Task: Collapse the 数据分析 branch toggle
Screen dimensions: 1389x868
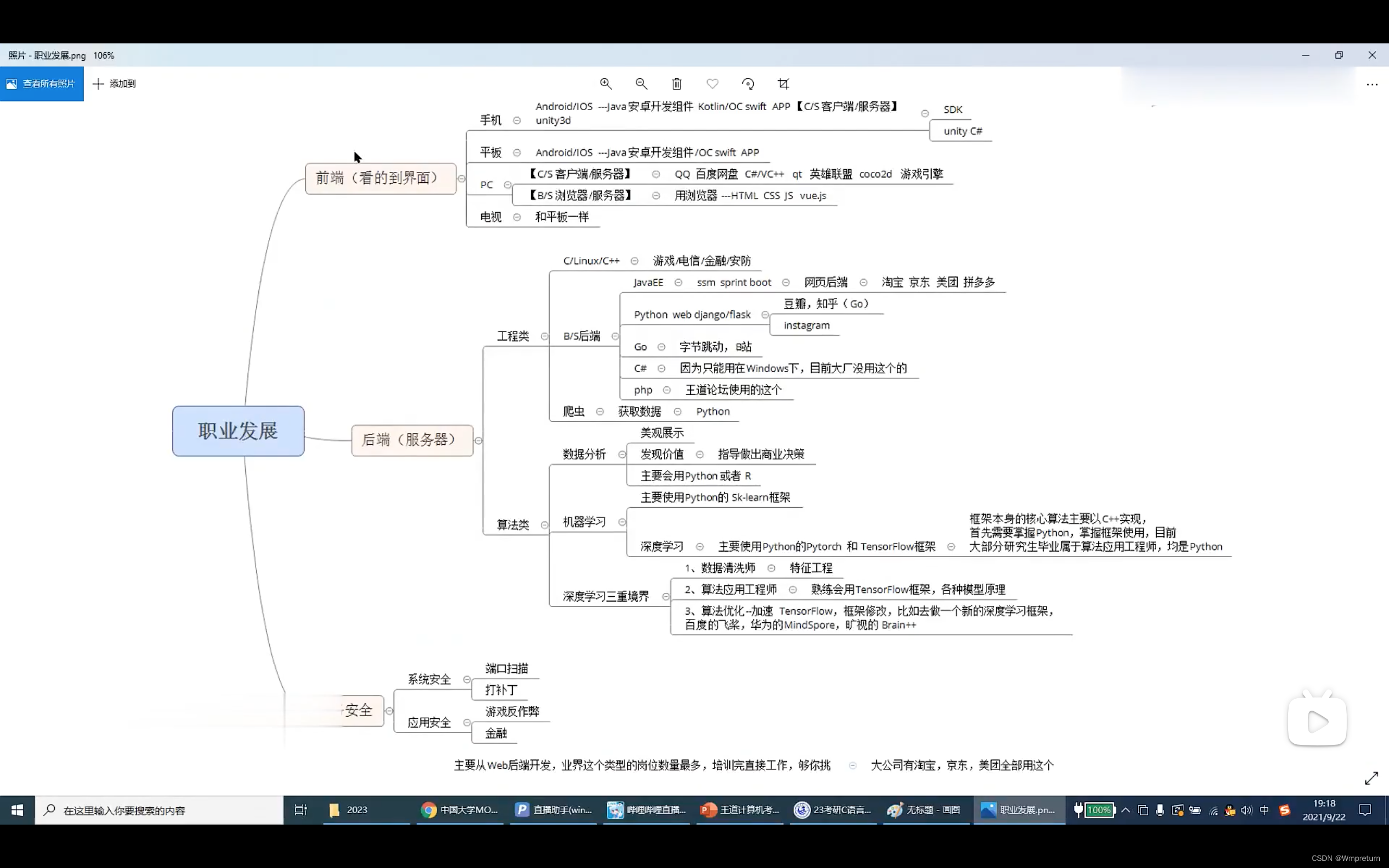Action: (x=622, y=455)
